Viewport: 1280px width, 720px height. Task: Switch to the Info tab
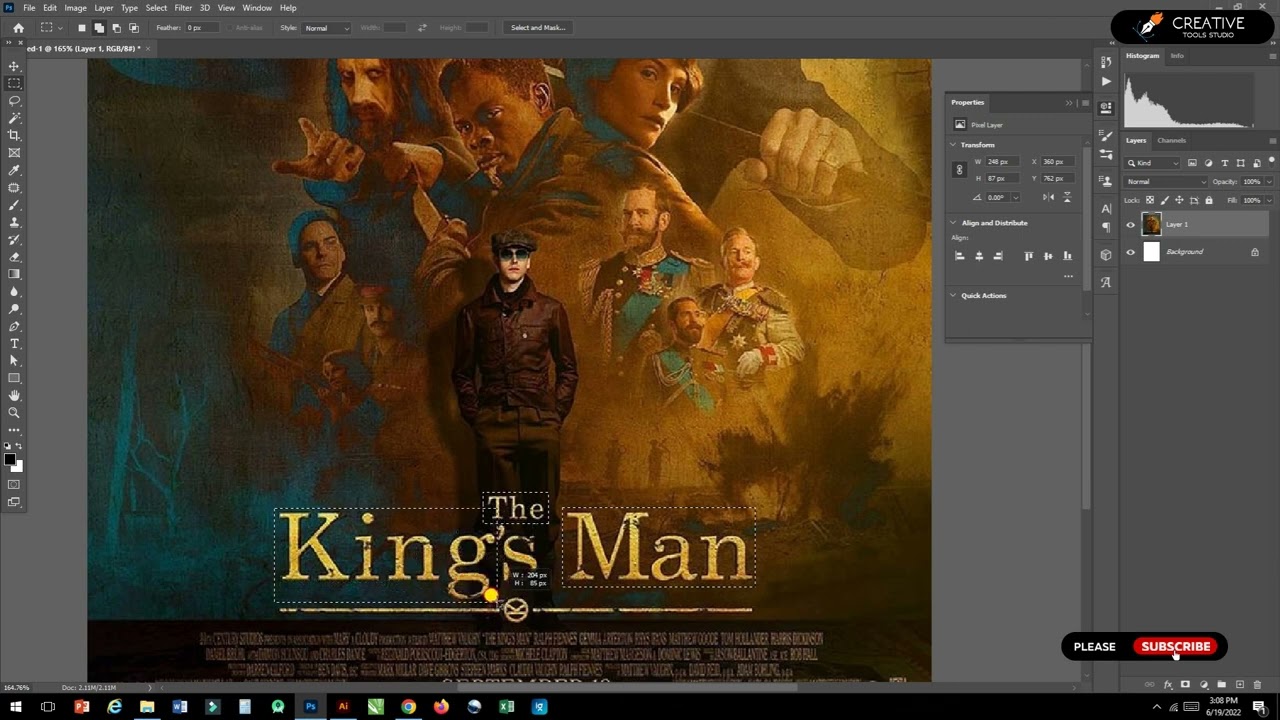point(1177,56)
